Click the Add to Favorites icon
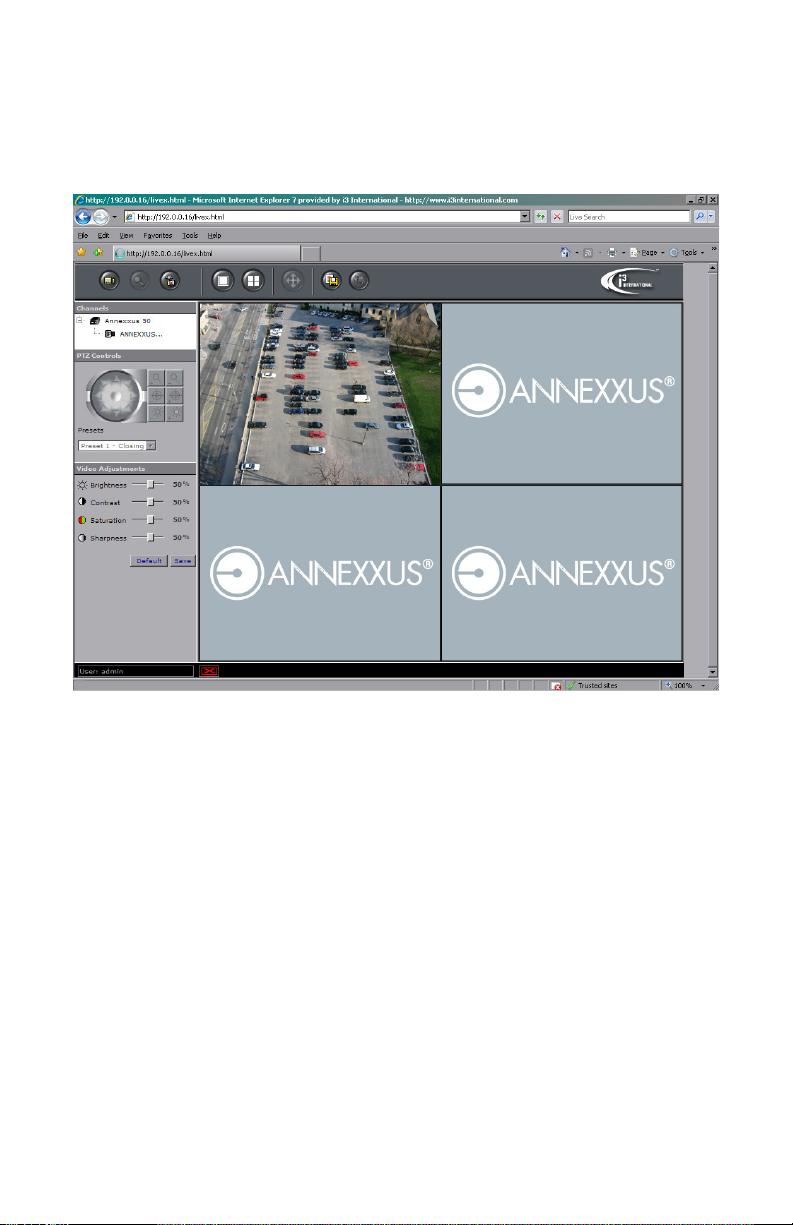793x1225 pixels. [x=98, y=252]
